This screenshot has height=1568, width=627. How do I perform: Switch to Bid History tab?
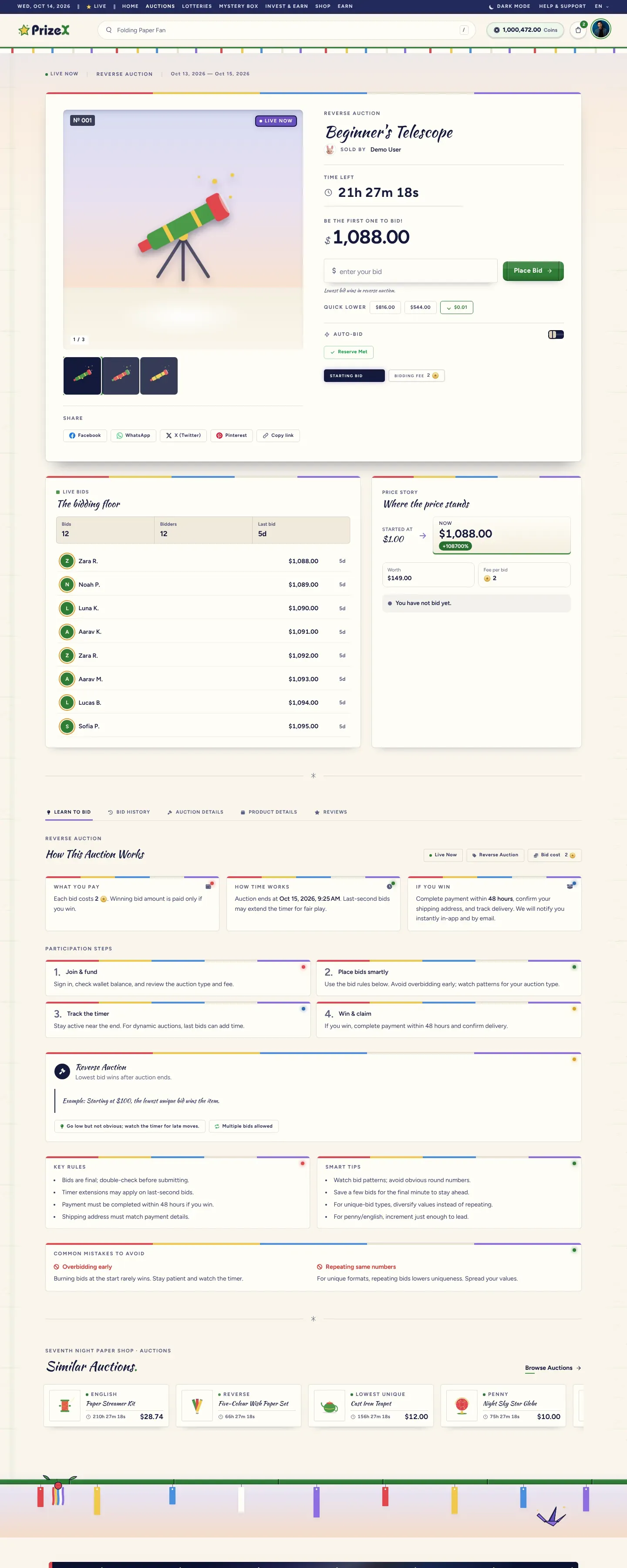tap(129, 812)
